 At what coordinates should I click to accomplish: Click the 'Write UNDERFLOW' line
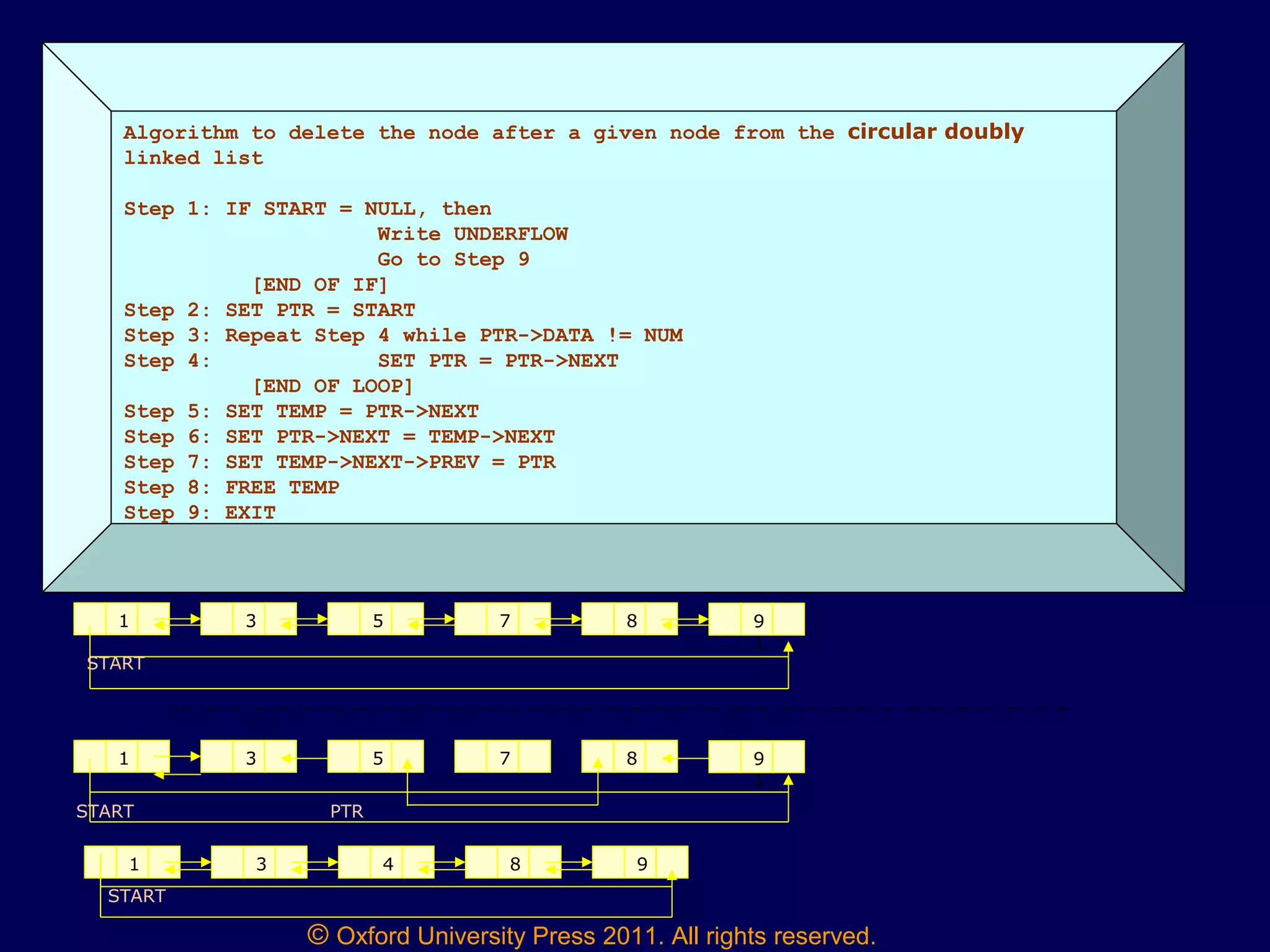coord(473,234)
